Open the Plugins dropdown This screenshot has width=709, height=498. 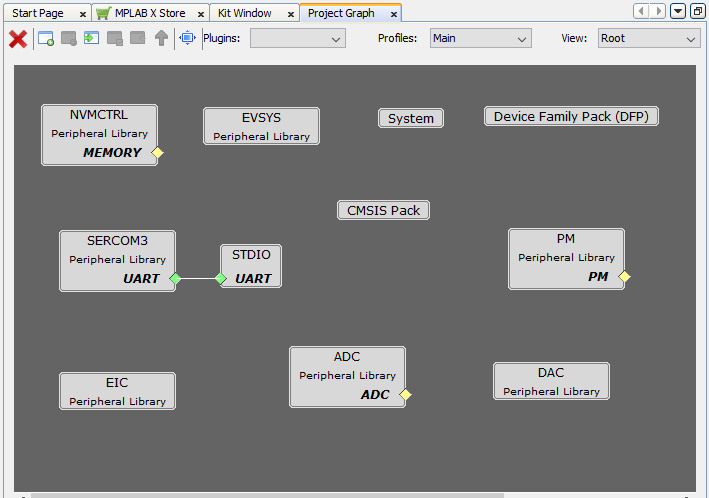tap(297, 39)
